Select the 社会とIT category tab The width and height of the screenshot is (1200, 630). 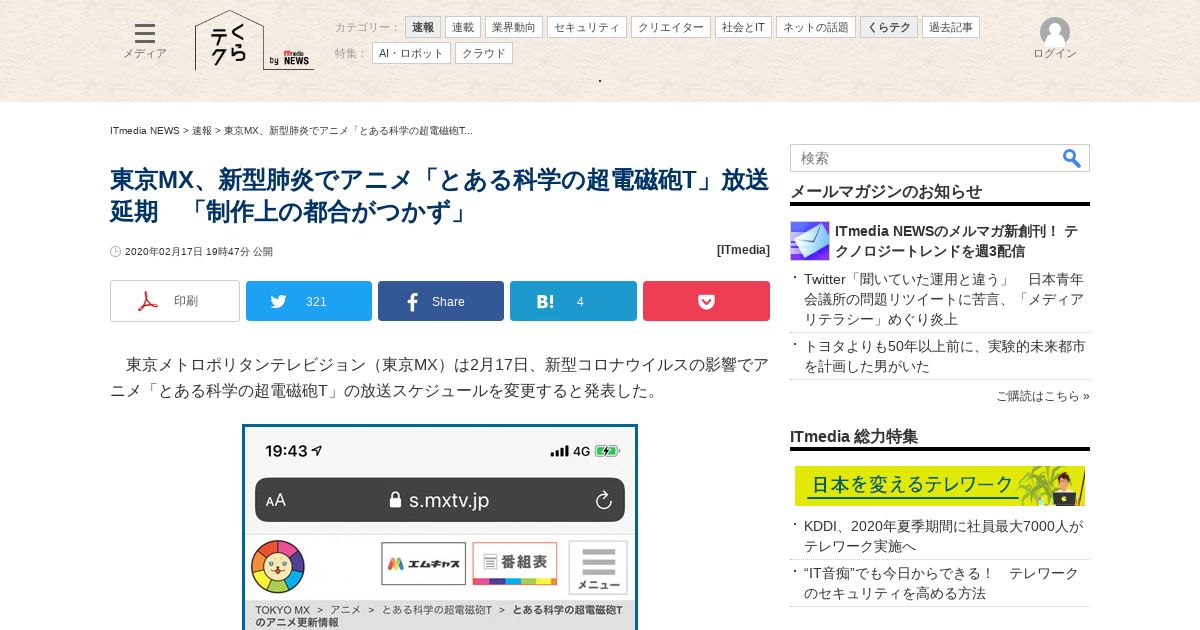pos(743,27)
